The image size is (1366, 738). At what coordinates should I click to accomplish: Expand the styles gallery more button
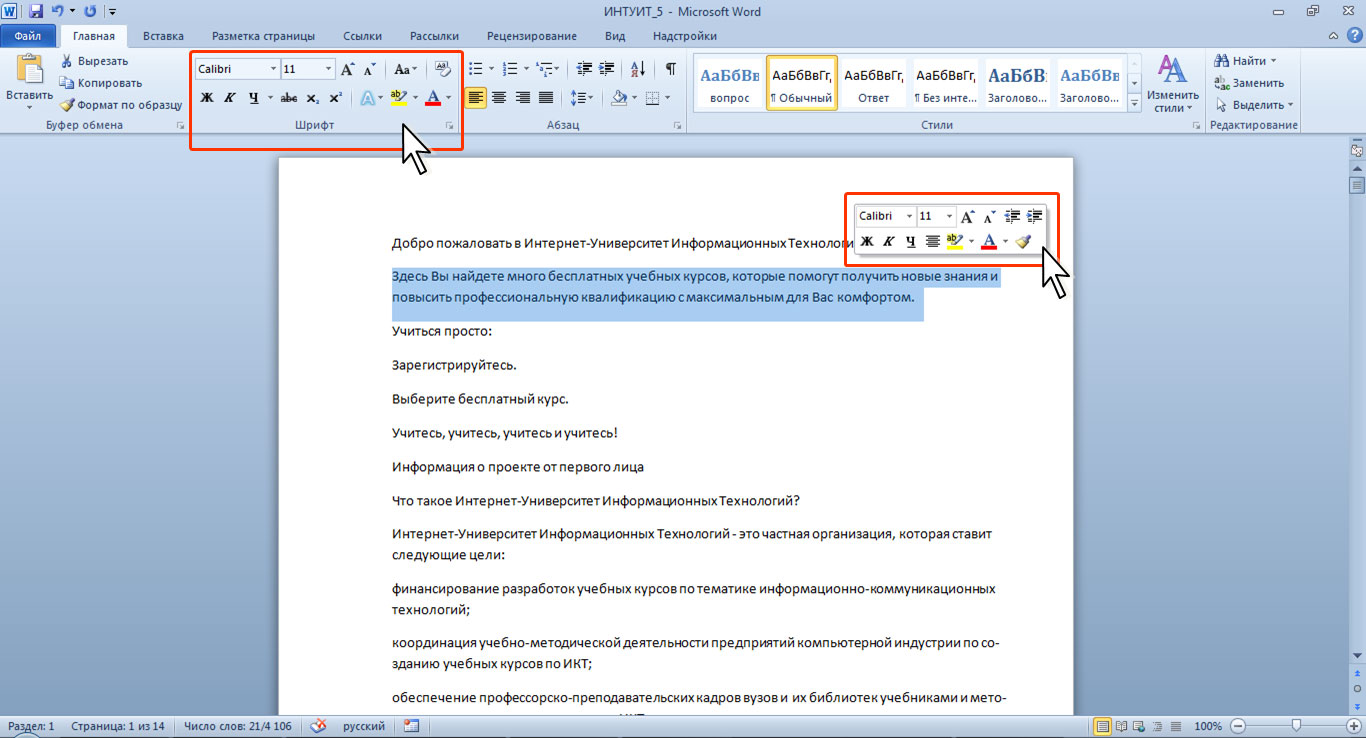pyautogui.click(x=1135, y=103)
